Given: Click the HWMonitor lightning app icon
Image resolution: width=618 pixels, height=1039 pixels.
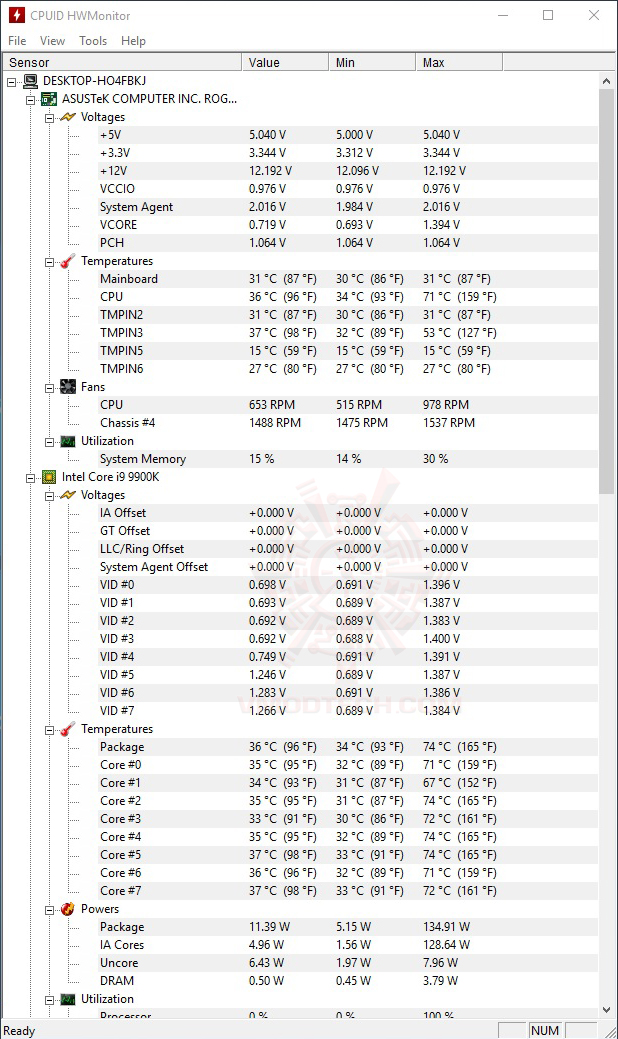Looking at the screenshot, I should click(17, 15).
